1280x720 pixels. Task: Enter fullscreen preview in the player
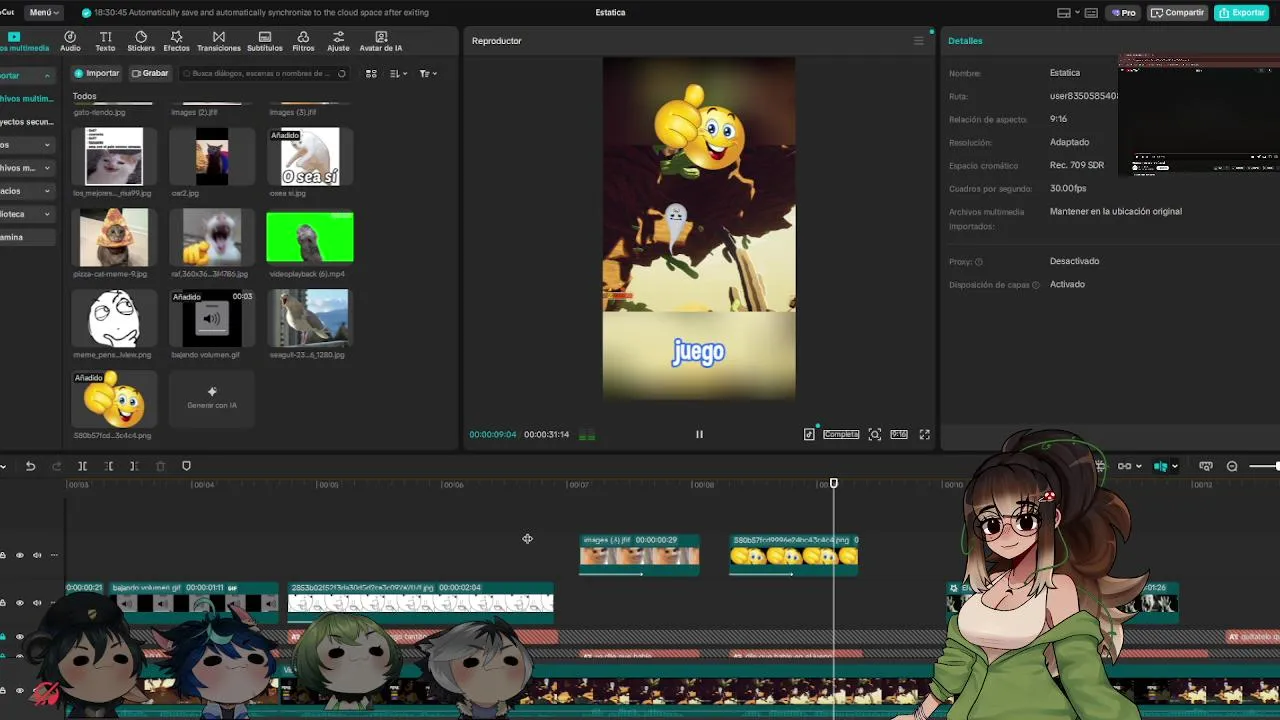pos(924,434)
